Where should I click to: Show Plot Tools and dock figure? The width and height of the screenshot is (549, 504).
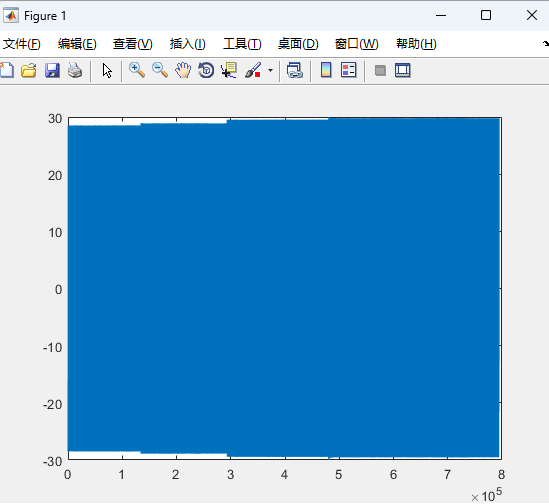(403, 70)
